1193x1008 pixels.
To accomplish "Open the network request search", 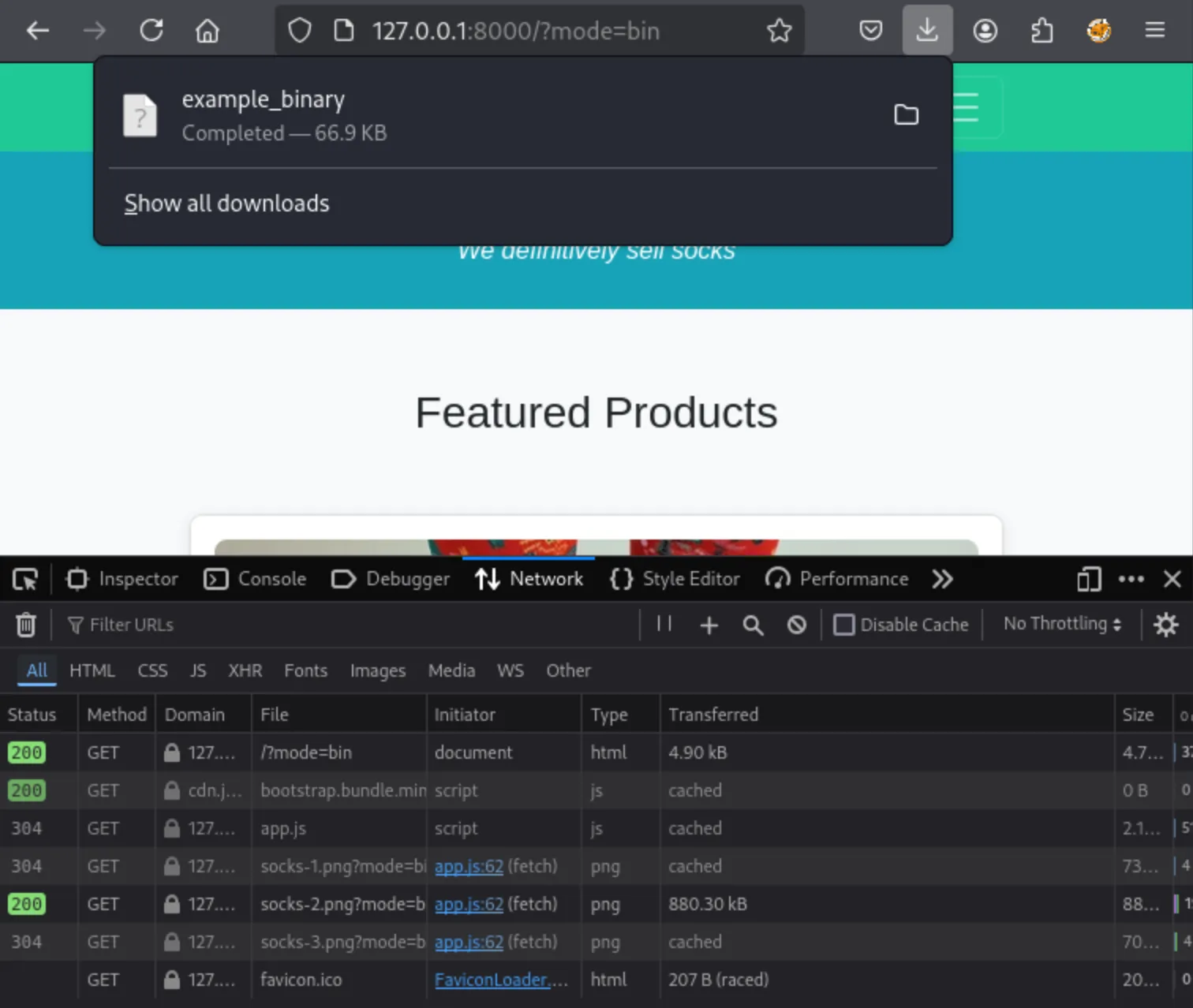I will click(x=752, y=625).
